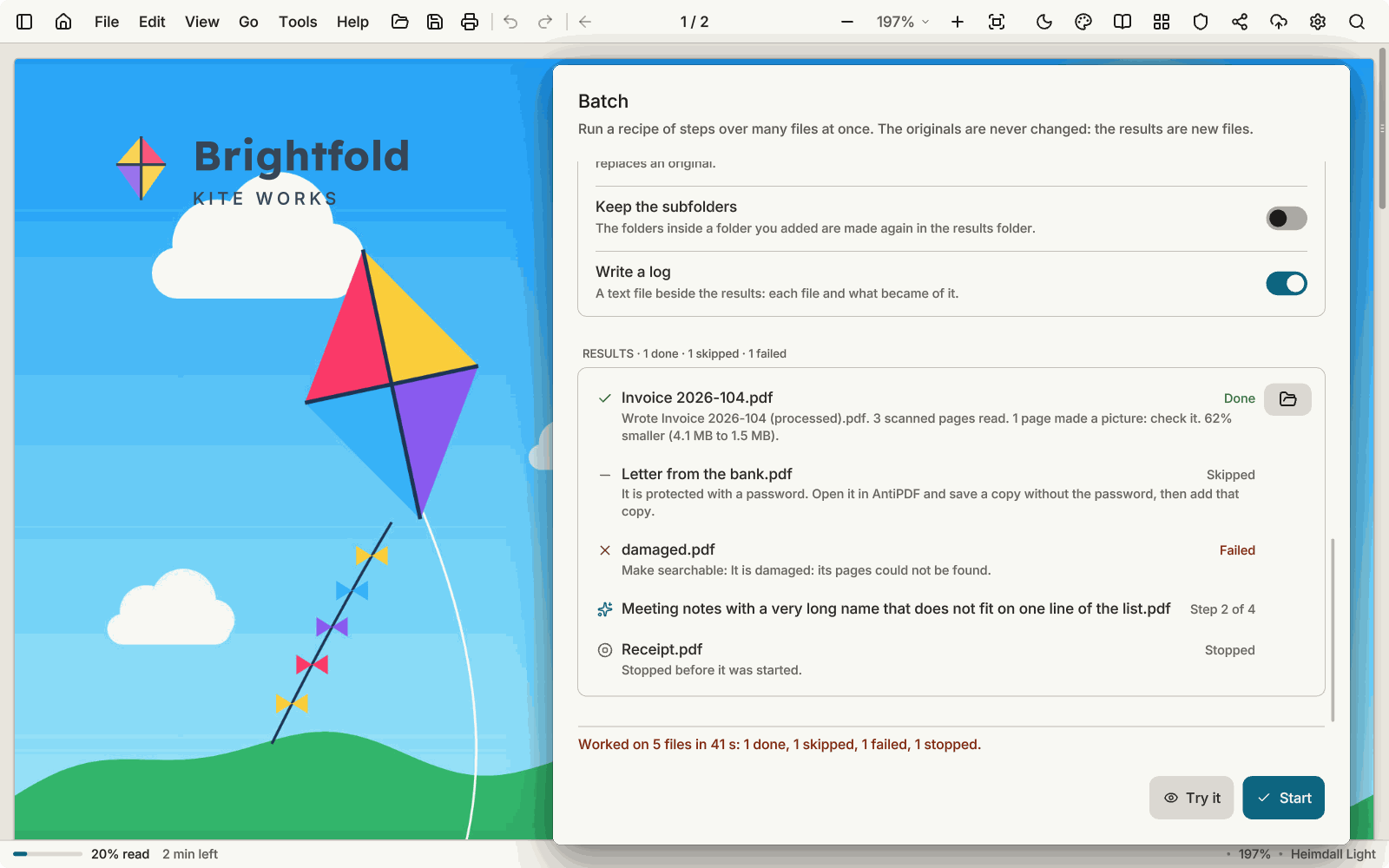Upload to cloud with the cloud icon

click(x=1279, y=22)
